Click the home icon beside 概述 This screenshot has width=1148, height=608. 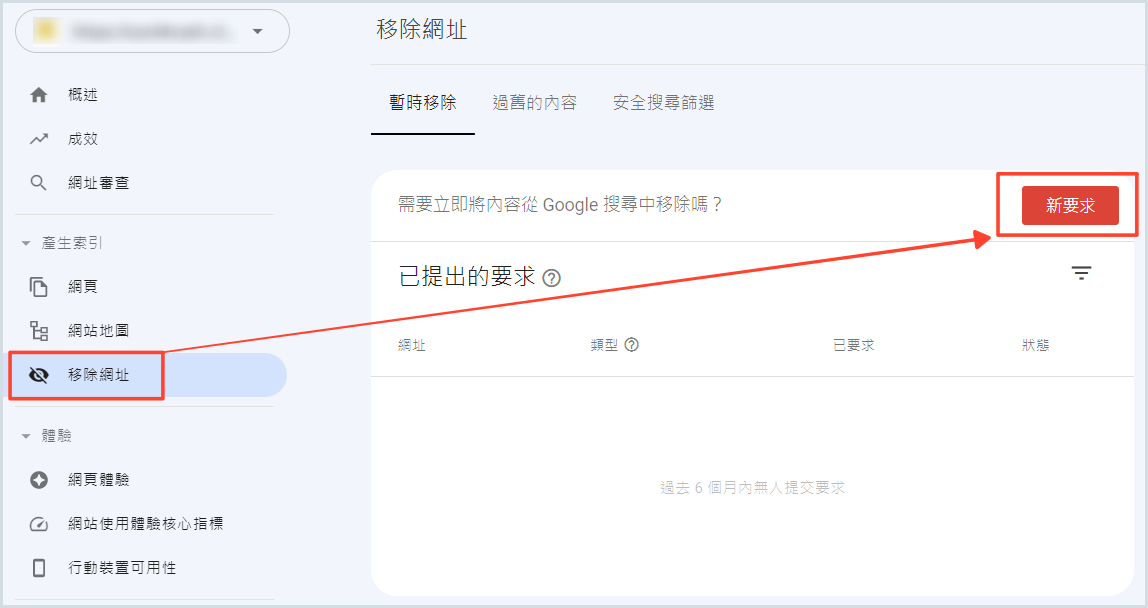[x=39, y=95]
